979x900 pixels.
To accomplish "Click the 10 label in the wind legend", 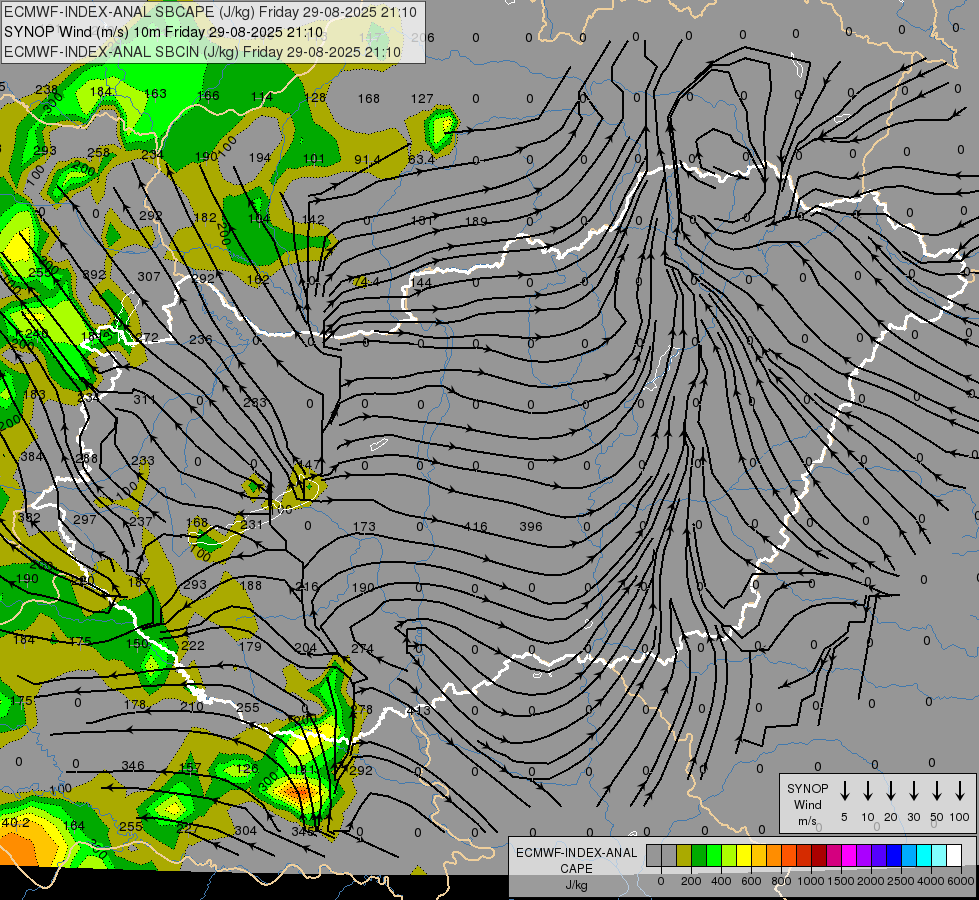I will (868, 817).
